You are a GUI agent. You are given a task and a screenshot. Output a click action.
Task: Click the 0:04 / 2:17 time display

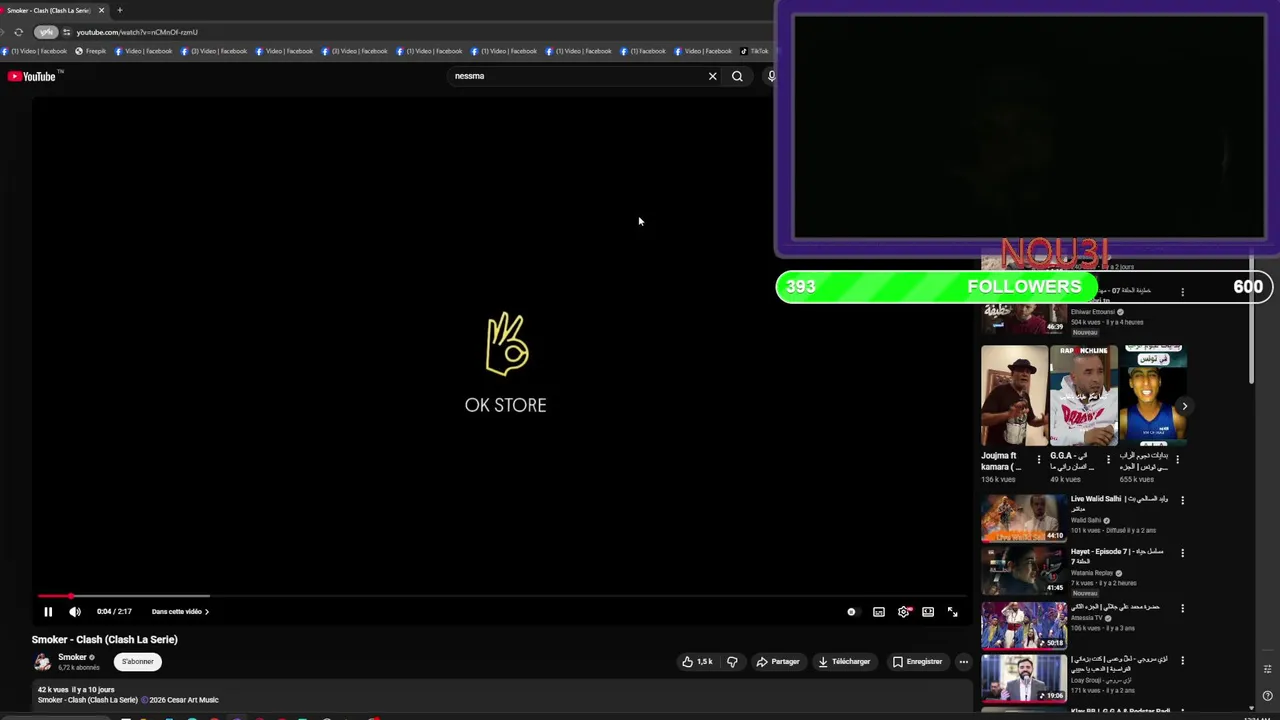114,612
